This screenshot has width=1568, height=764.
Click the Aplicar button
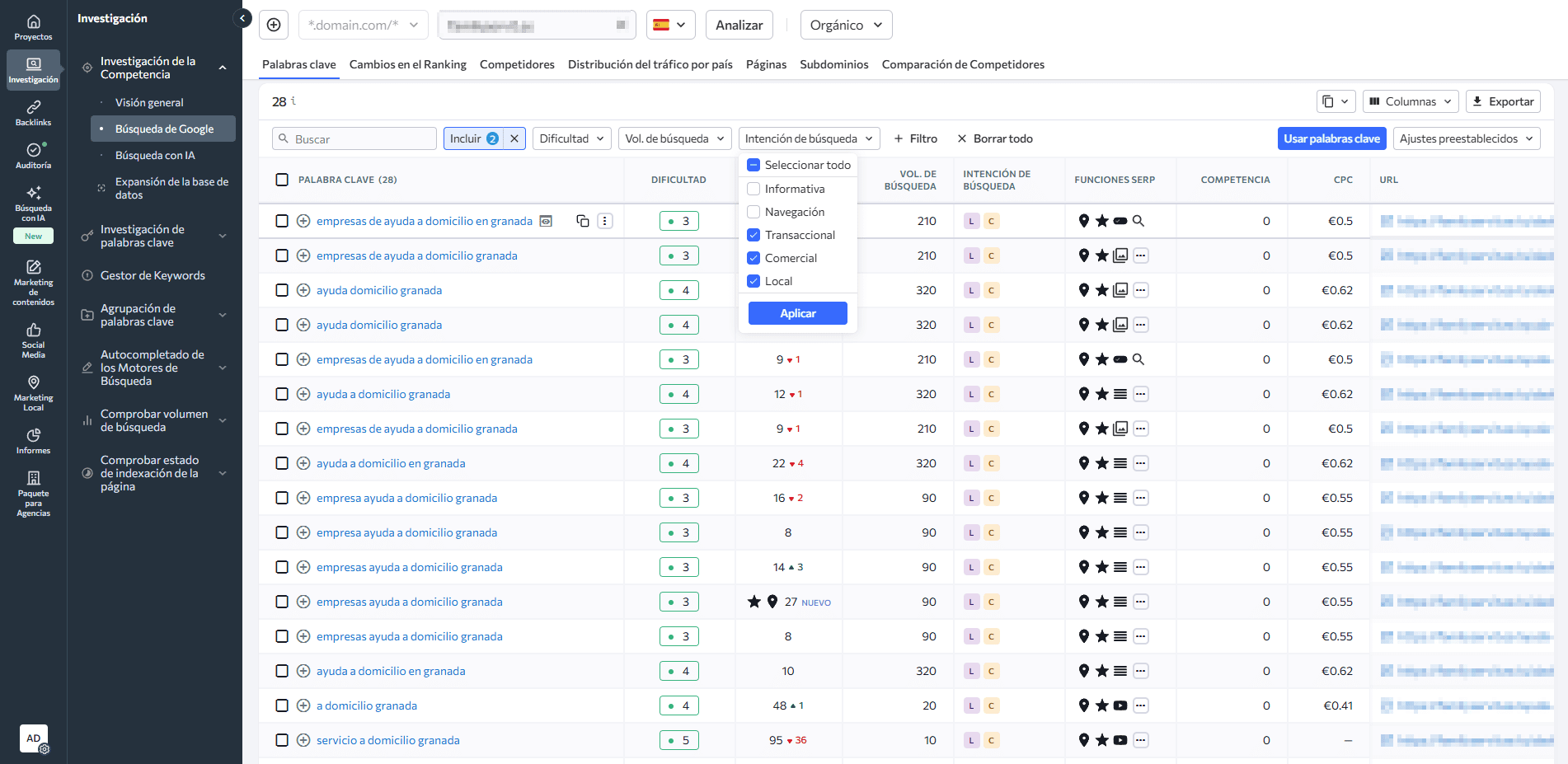click(797, 313)
